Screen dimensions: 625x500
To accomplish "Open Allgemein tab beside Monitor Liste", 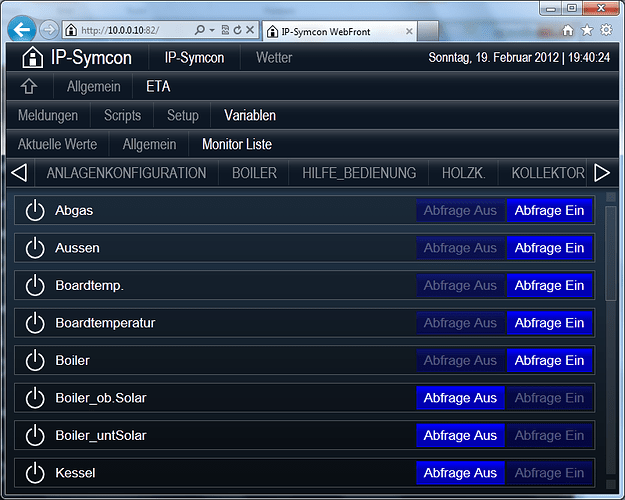I will [x=149, y=144].
